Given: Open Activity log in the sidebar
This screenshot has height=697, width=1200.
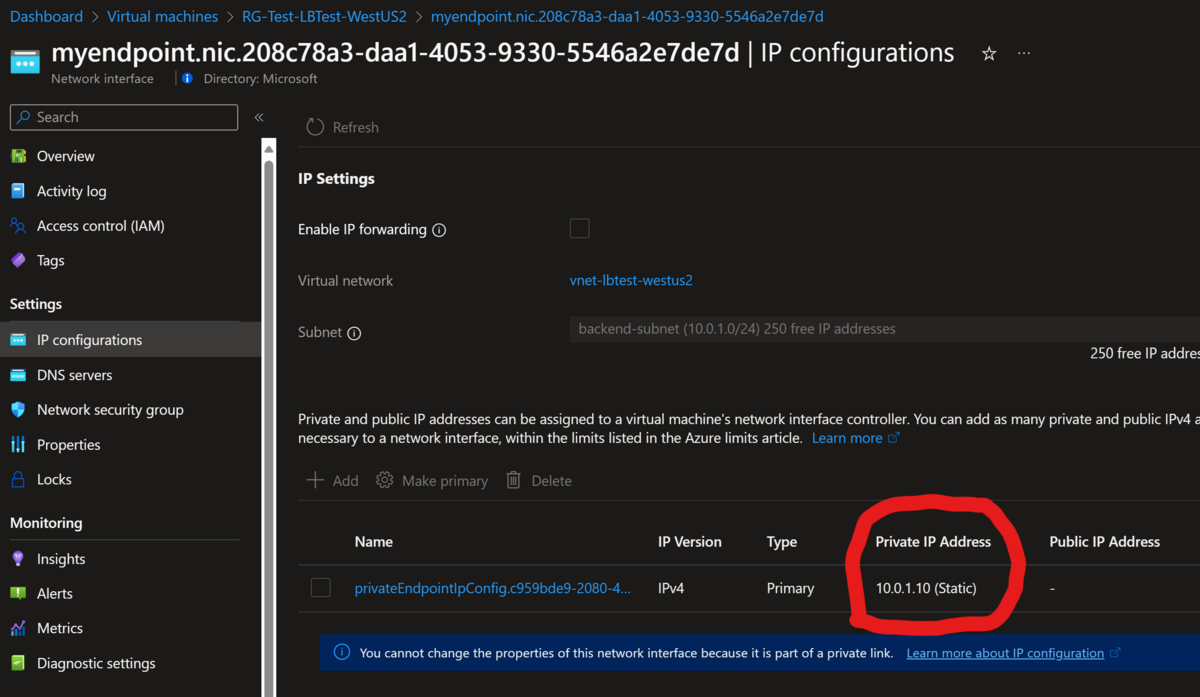Looking at the screenshot, I should coord(72,191).
